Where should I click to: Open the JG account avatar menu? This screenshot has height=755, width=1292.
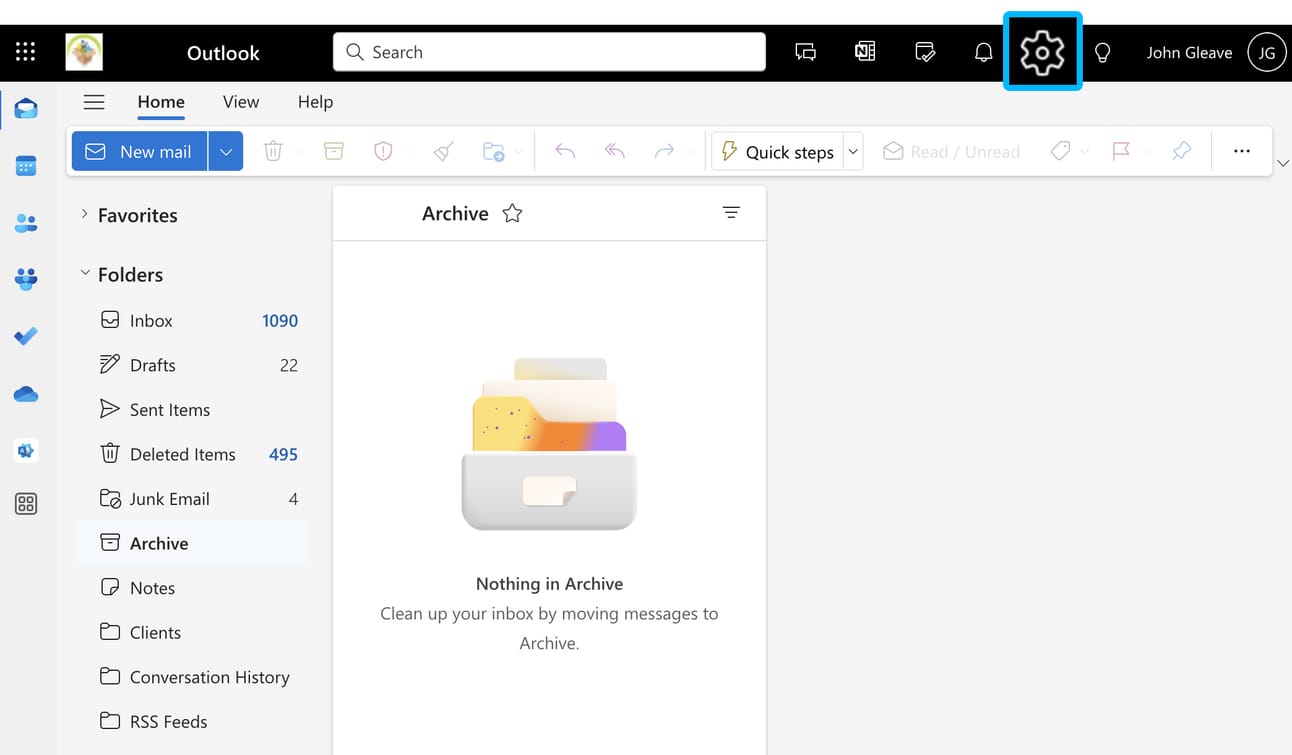[1267, 52]
